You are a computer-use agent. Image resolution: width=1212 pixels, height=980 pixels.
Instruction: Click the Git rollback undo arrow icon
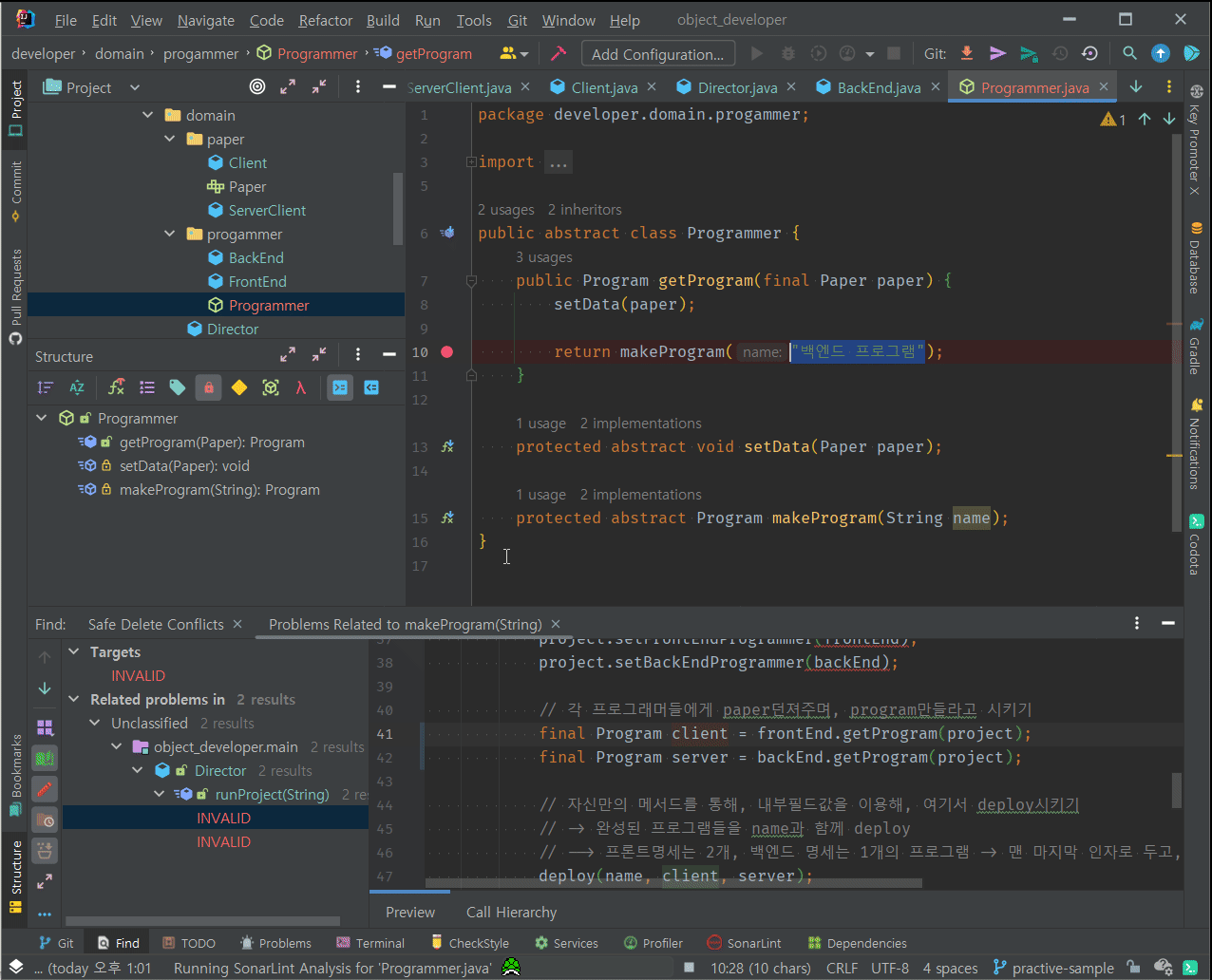point(1090,54)
